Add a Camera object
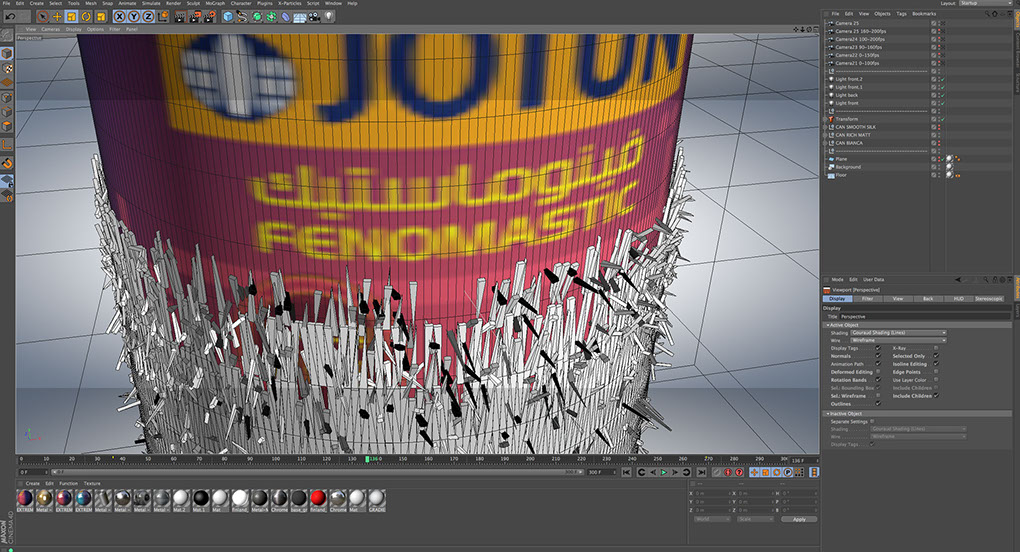1020x552 pixels. [x=314, y=16]
